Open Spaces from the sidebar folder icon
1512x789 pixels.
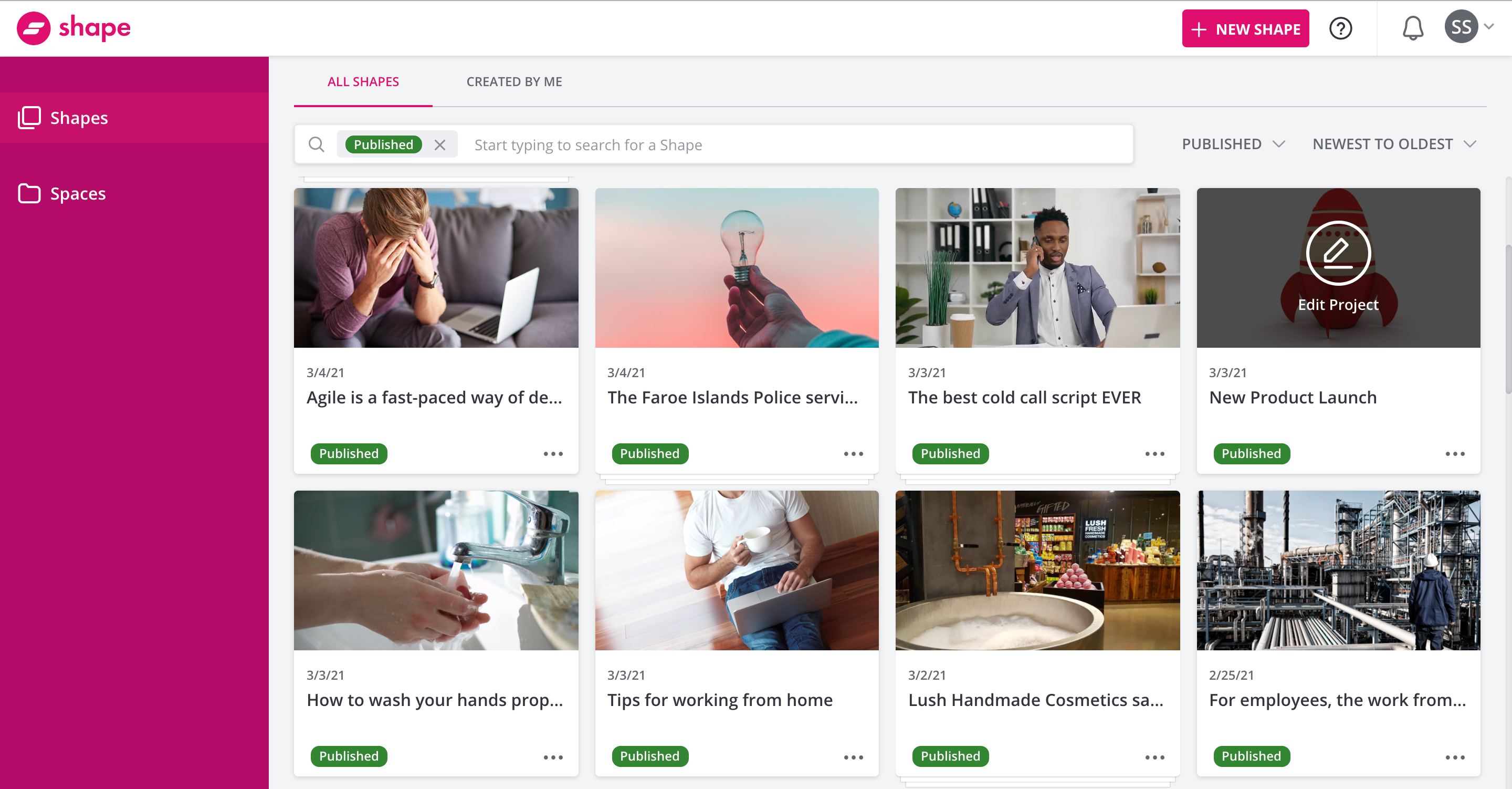pyautogui.click(x=28, y=193)
